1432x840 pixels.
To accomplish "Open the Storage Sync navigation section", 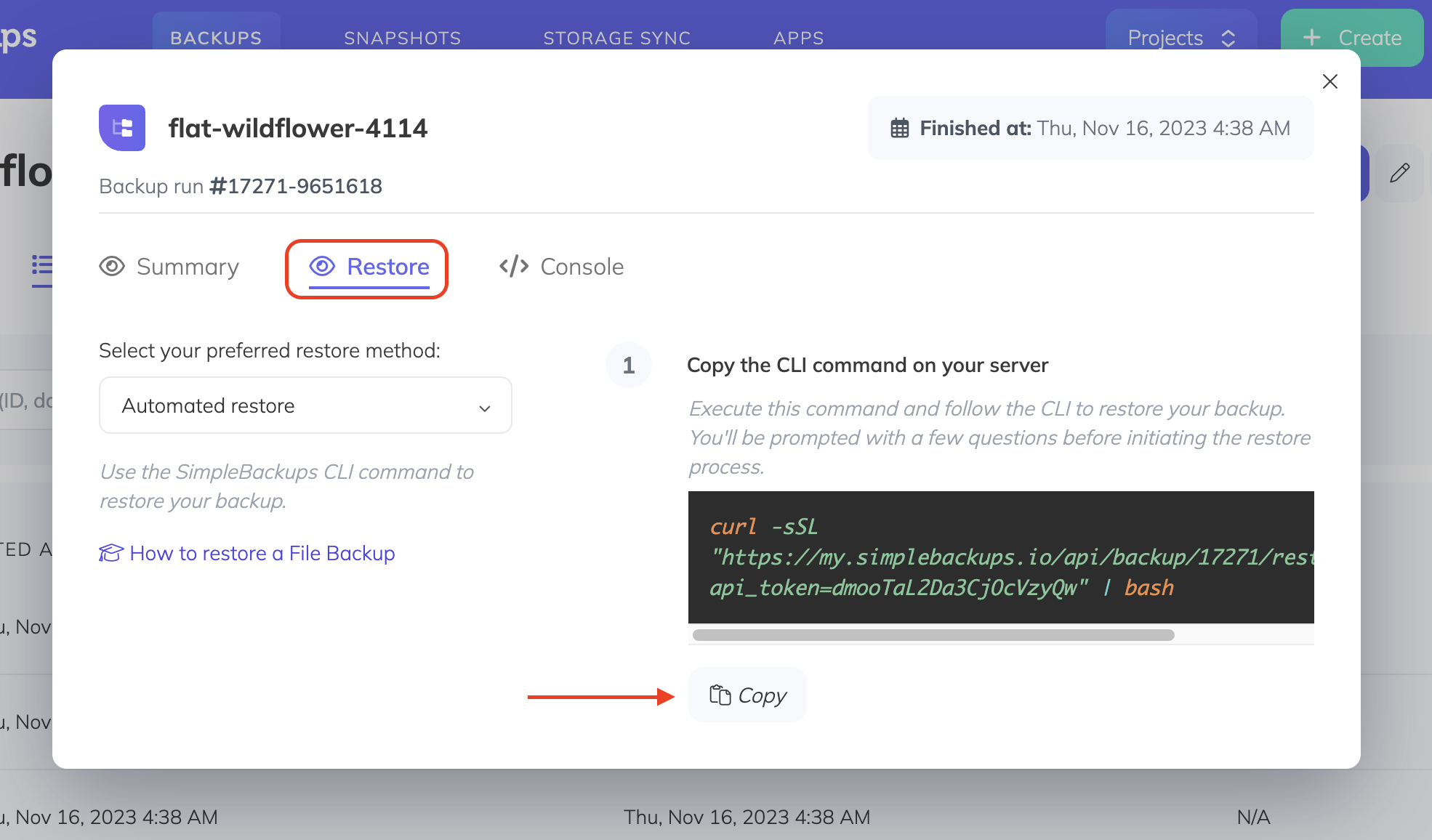I will [x=616, y=37].
